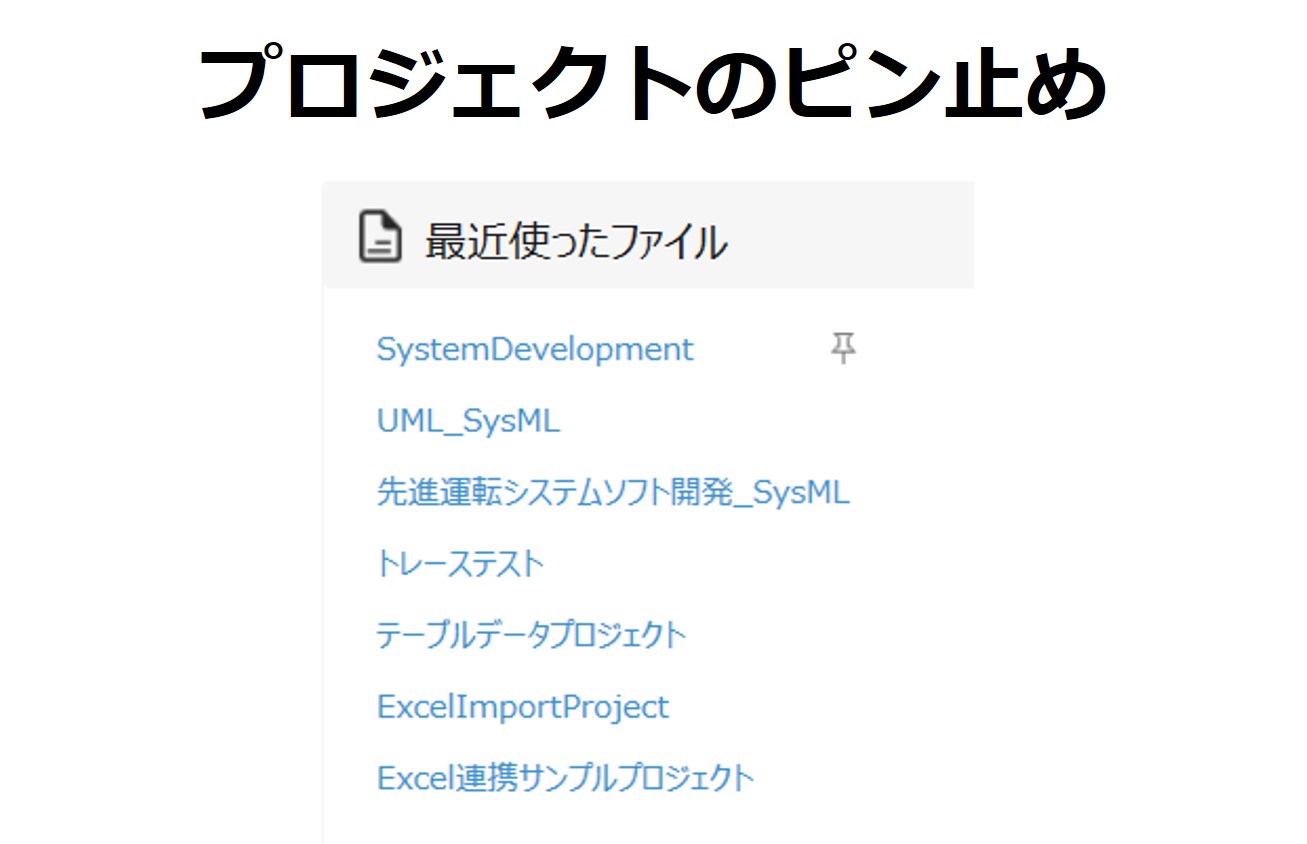Viewport: 1307px width, 844px height.
Task: Open the Excel連携サンプルプロジェクト link
Action: (565, 778)
